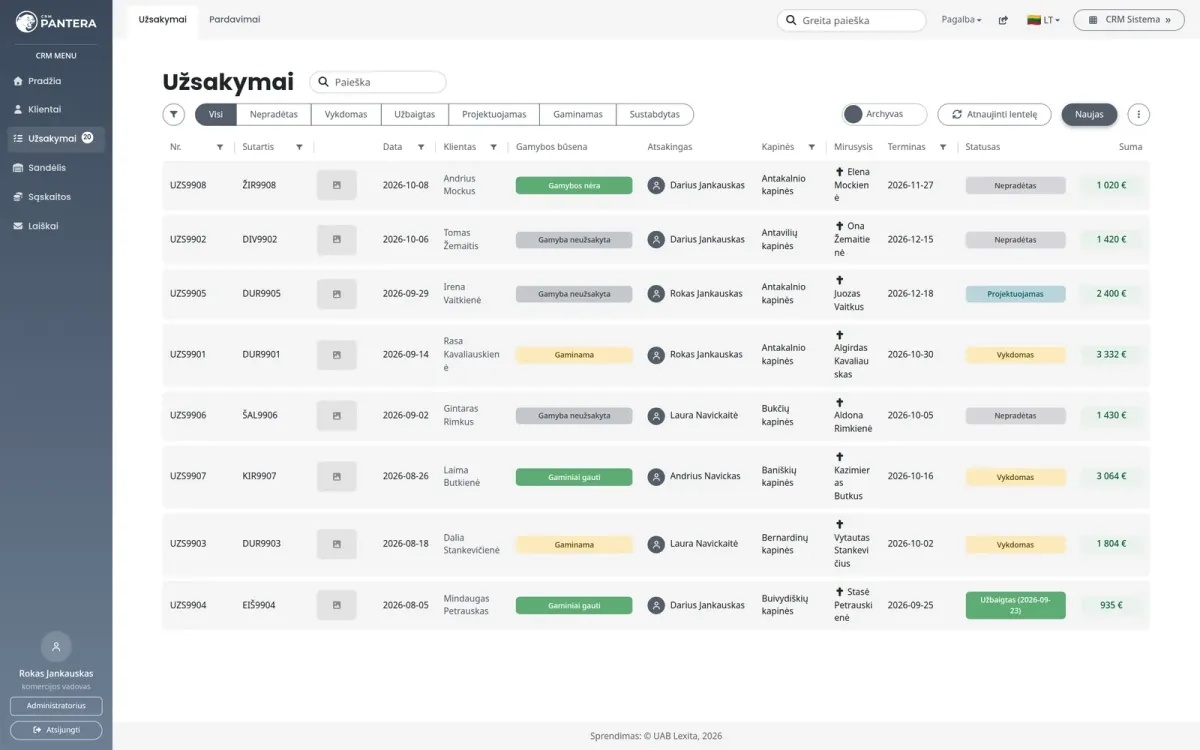Open image for order UZS9905
The width and height of the screenshot is (1200, 750).
click(337, 294)
